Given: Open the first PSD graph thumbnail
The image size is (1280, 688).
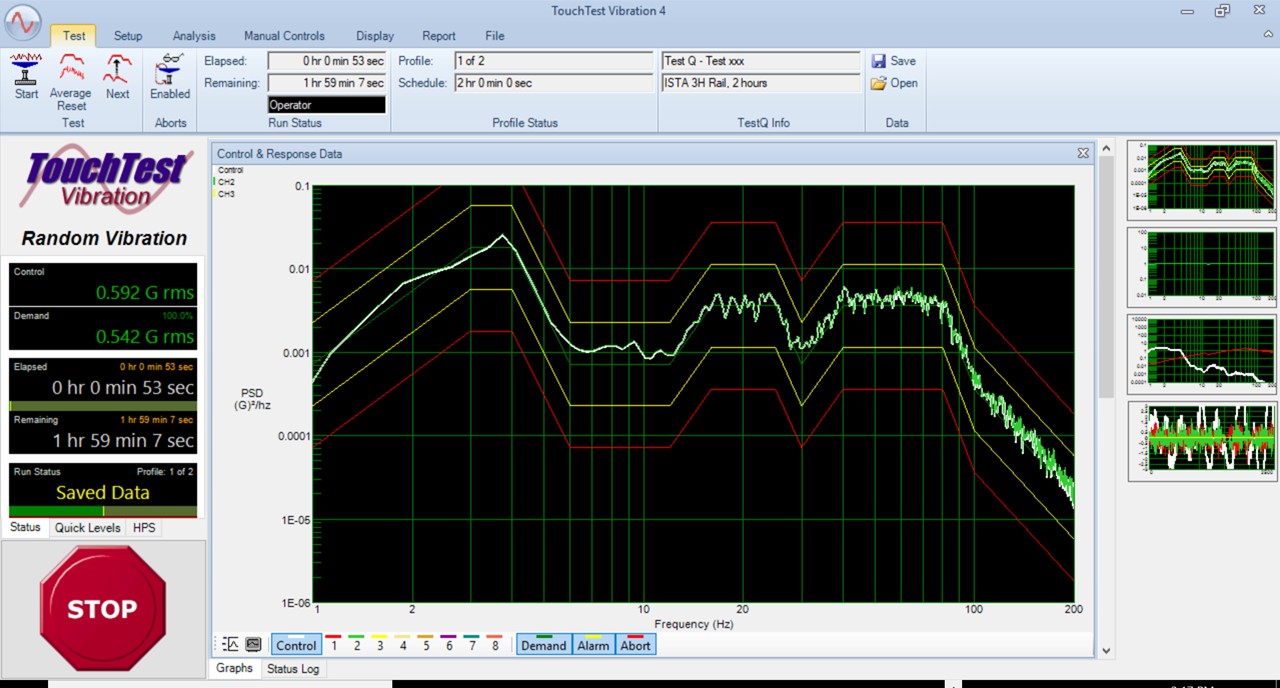Looking at the screenshot, I should 1202,180.
